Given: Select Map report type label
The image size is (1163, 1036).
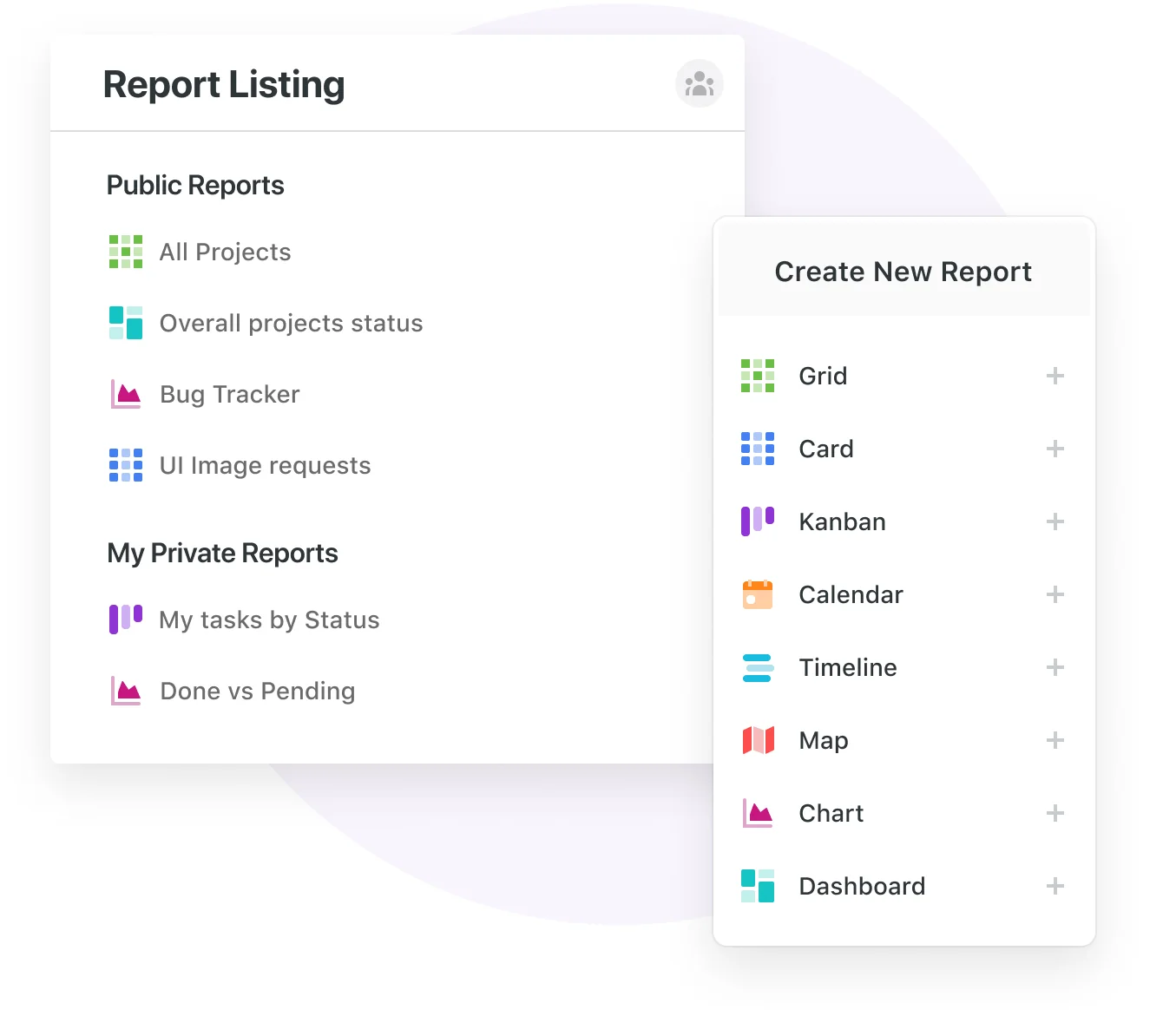Looking at the screenshot, I should point(824,740).
